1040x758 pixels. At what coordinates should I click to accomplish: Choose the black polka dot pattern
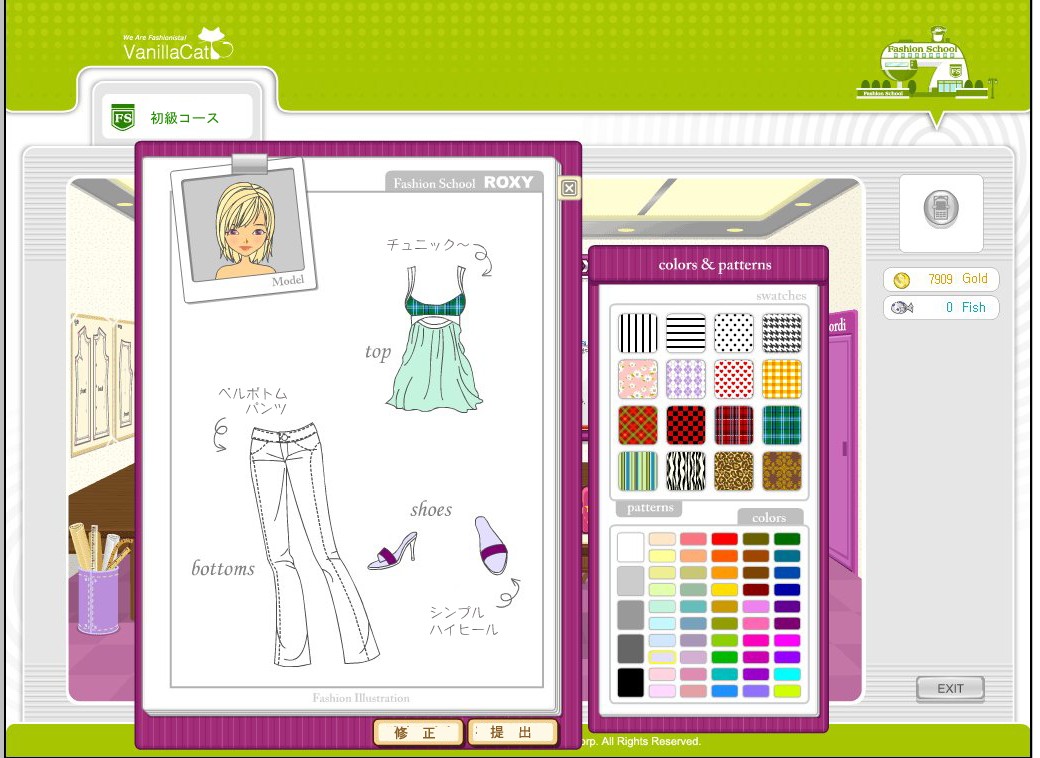coord(734,333)
